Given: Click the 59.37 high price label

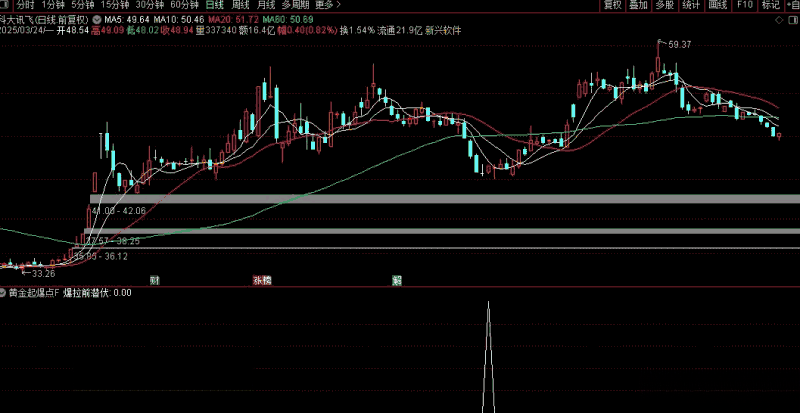Looking at the screenshot, I should tap(679, 44).
